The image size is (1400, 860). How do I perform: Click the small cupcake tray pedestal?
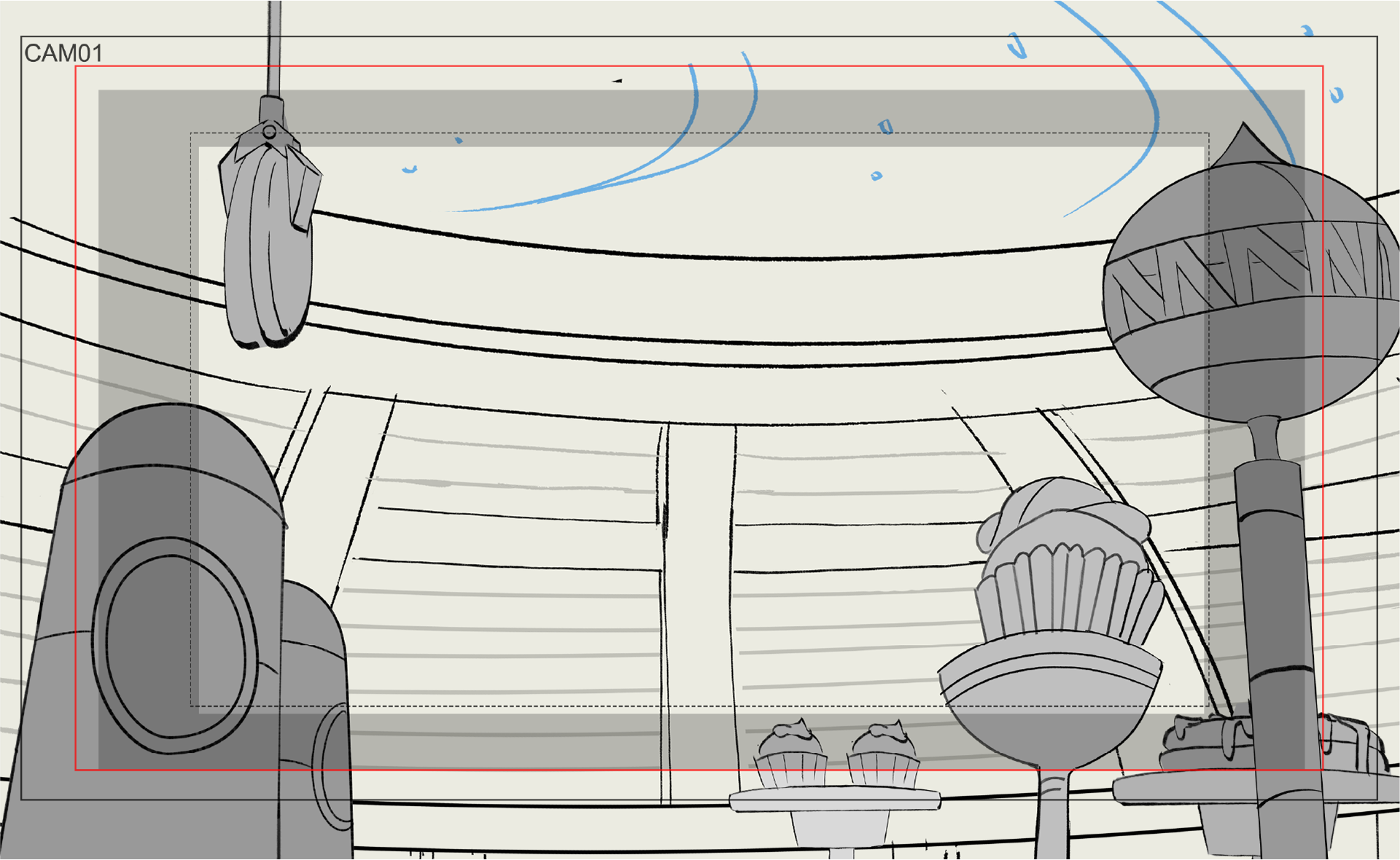click(x=839, y=827)
